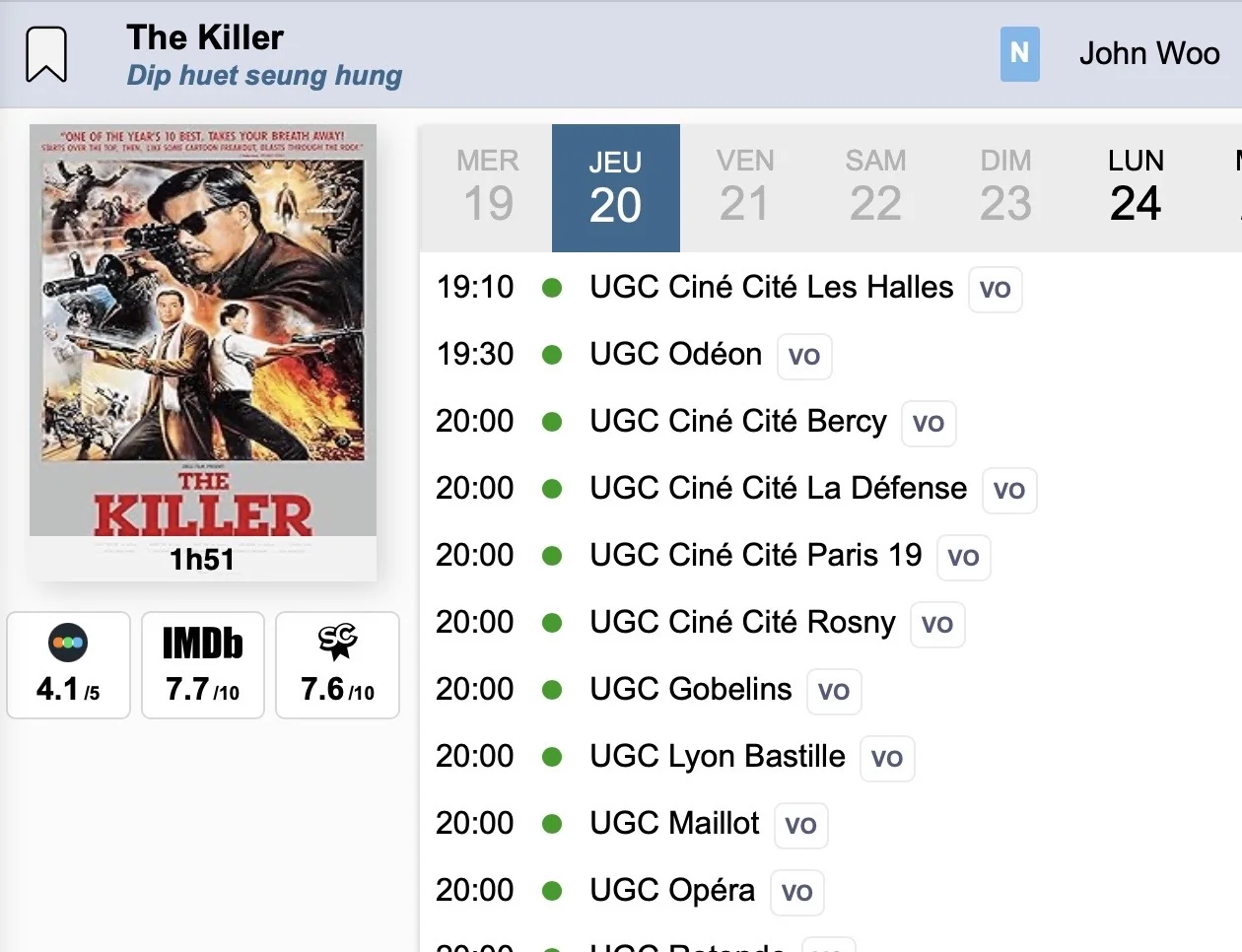The image size is (1242, 952).
Task: Click The Killer film title
Action: 205,37
